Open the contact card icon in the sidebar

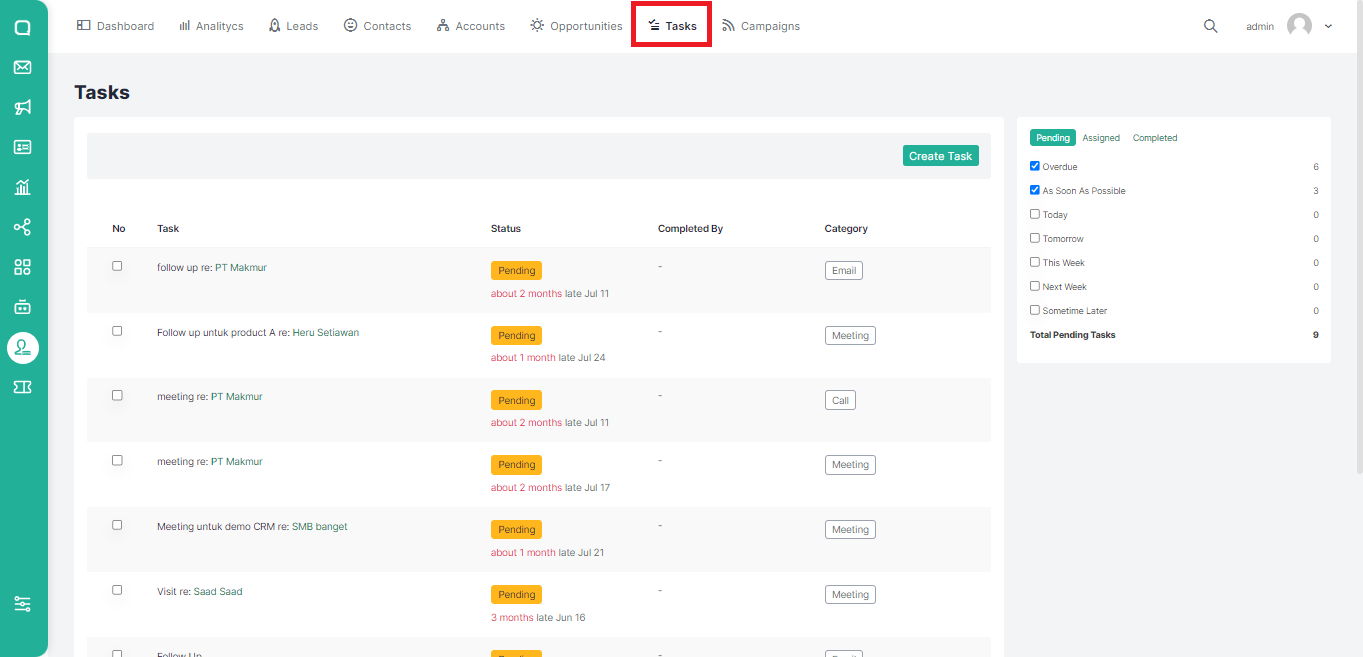22,147
